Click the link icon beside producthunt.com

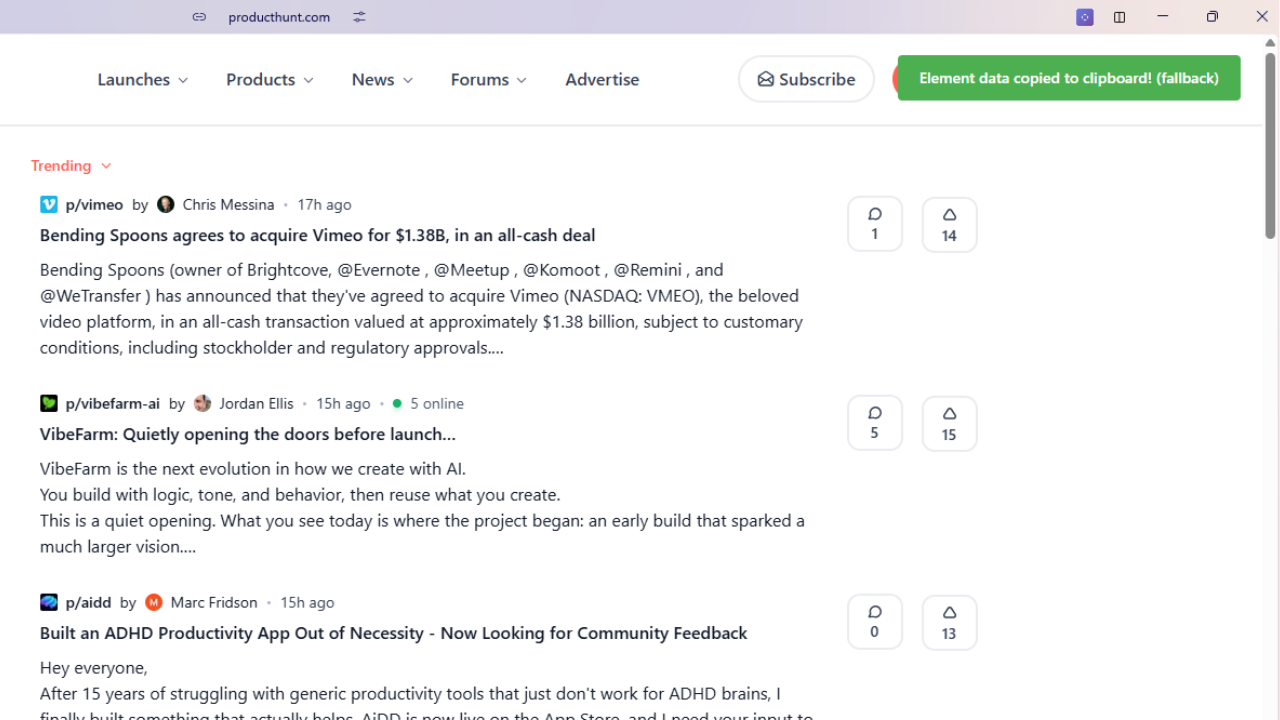click(200, 17)
